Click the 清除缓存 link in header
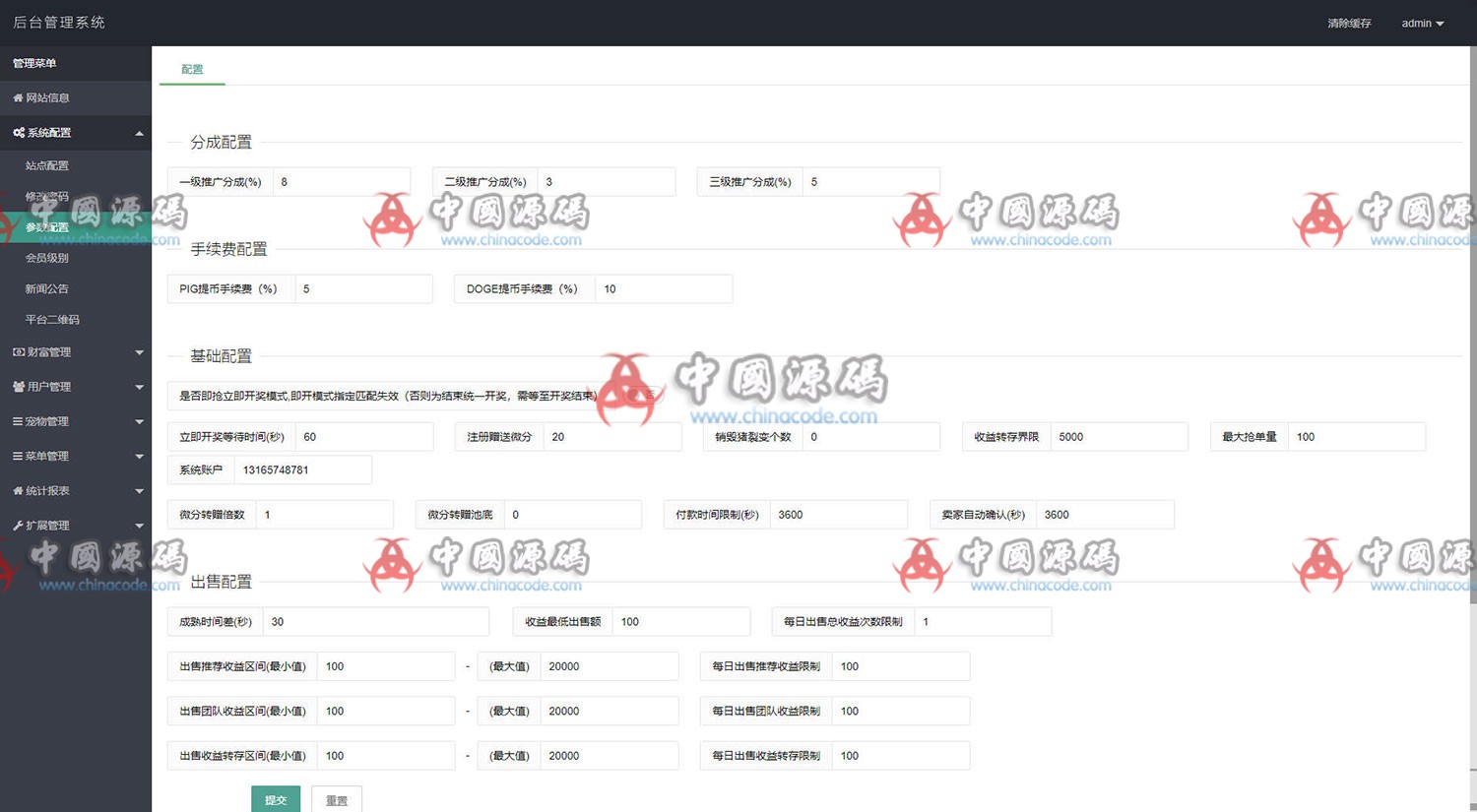This screenshot has width=1477, height=812. (x=1347, y=23)
